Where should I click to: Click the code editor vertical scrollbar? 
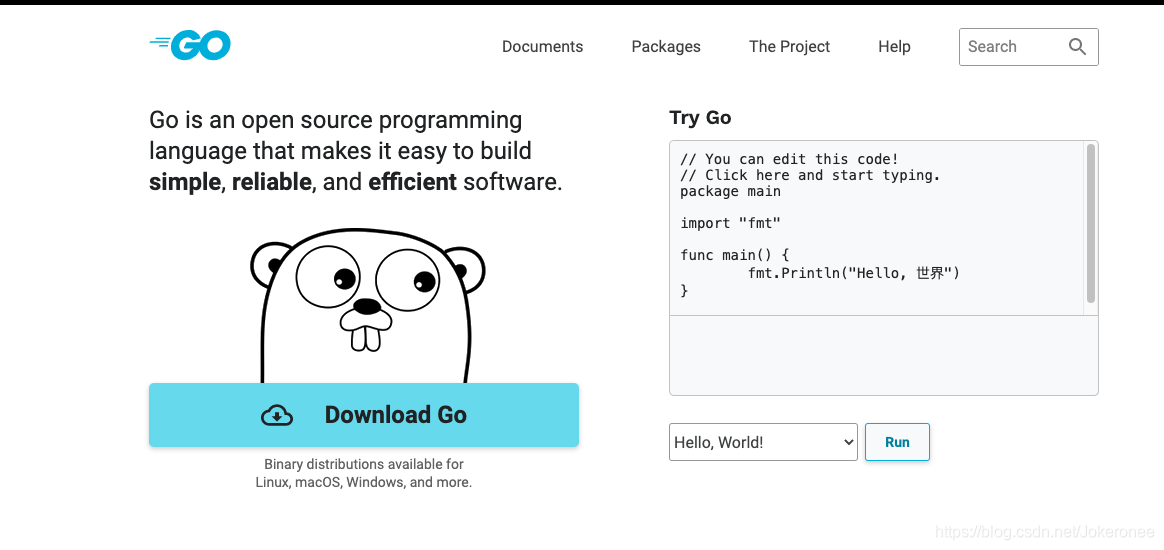tap(1091, 223)
